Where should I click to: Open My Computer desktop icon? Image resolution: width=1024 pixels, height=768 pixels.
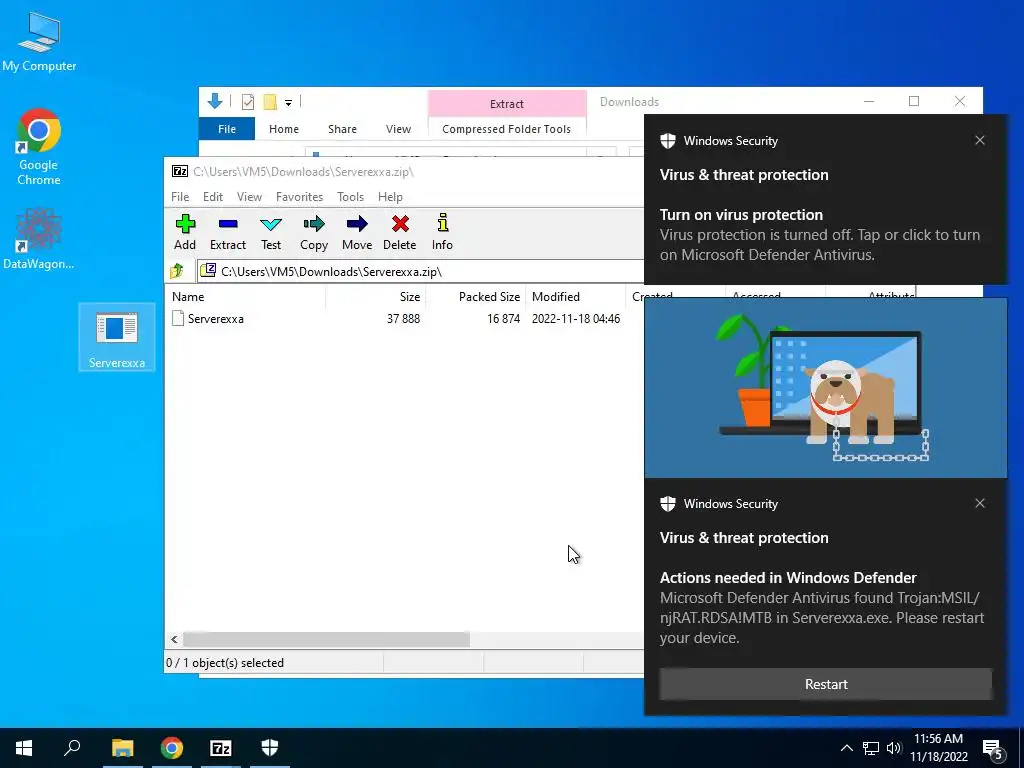(x=39, y=42)
